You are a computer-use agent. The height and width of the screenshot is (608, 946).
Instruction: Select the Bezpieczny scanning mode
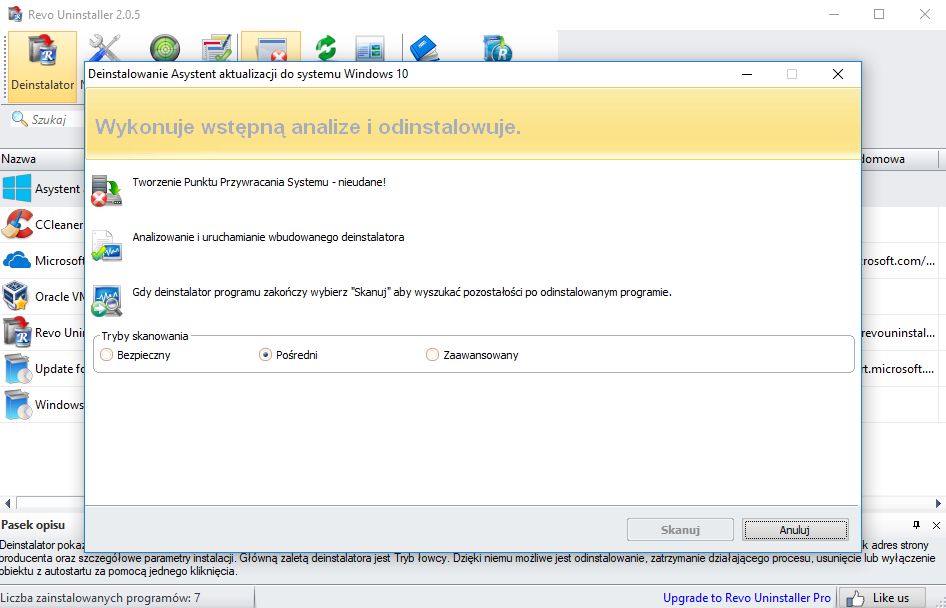click(x=107, y=355)
